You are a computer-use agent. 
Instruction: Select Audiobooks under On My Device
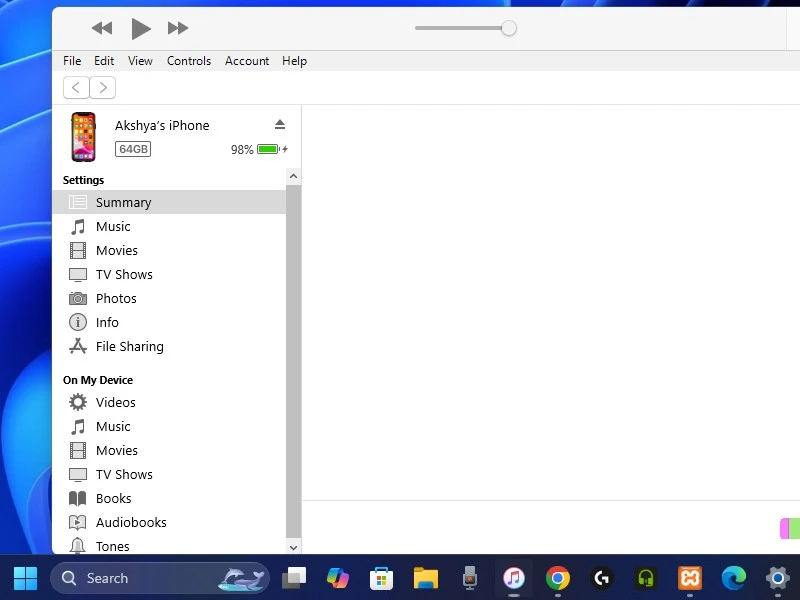pos(169,522)
